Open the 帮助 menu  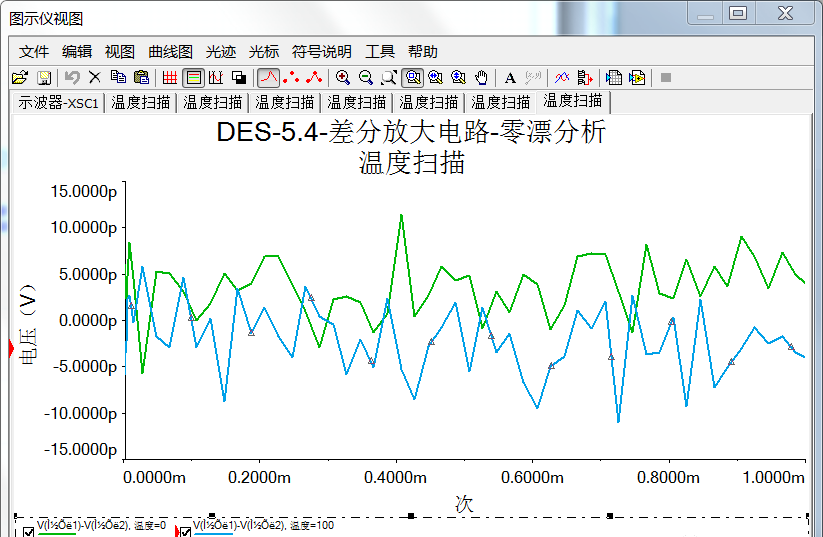tap(423, 51)
